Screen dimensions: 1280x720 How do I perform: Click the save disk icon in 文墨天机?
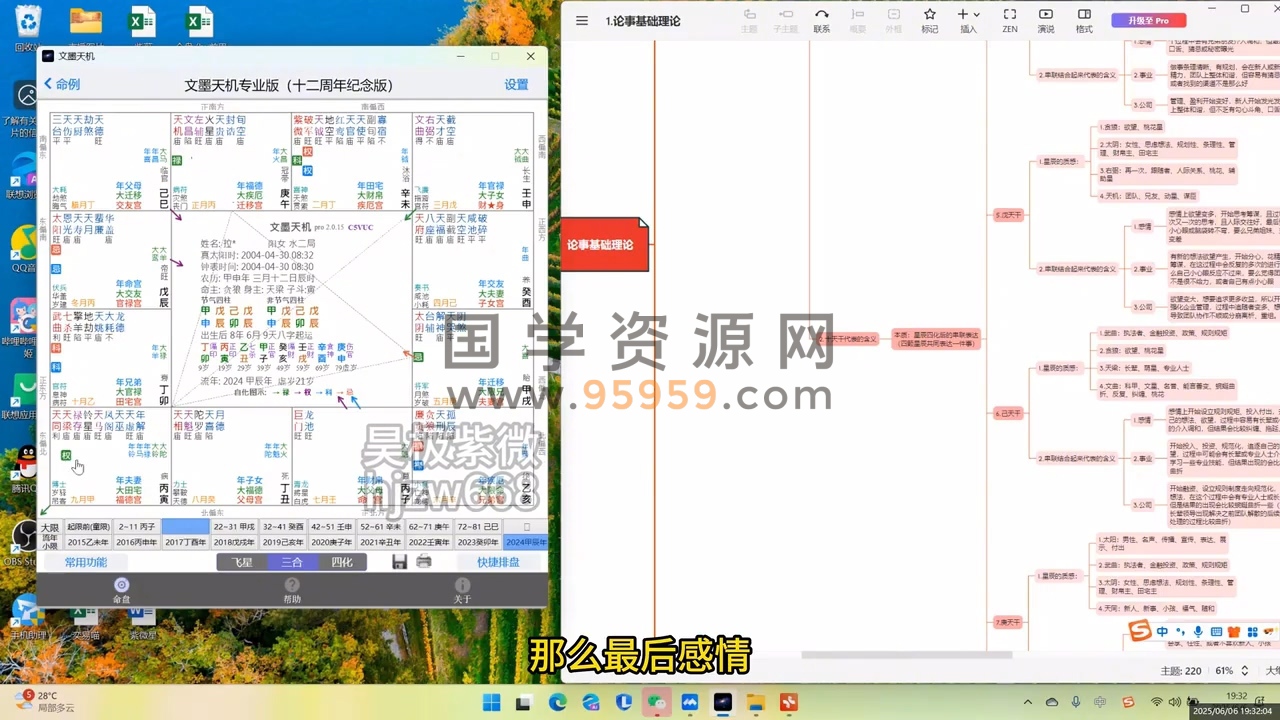pyautogui.click(x=399, y=562)
